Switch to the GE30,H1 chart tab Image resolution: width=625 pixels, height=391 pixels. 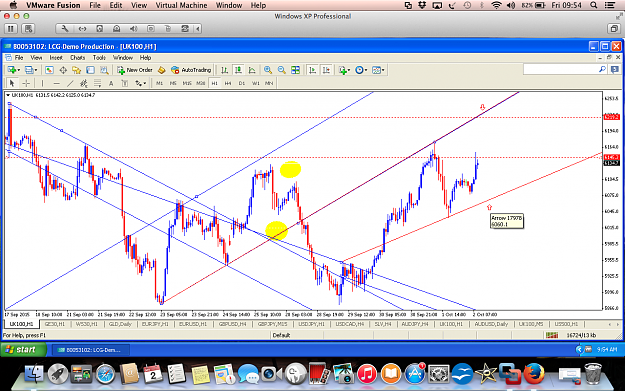54,324
